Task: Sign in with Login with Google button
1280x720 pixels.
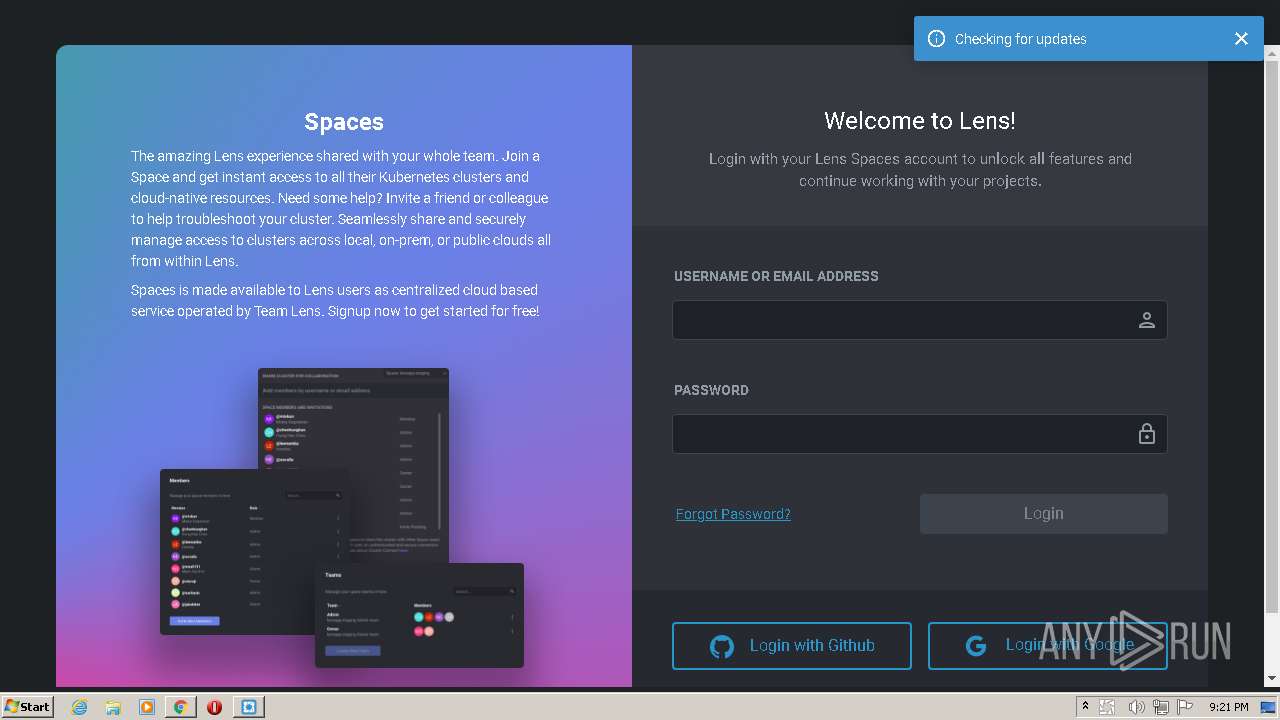Action: click(x=1047, y=646)
